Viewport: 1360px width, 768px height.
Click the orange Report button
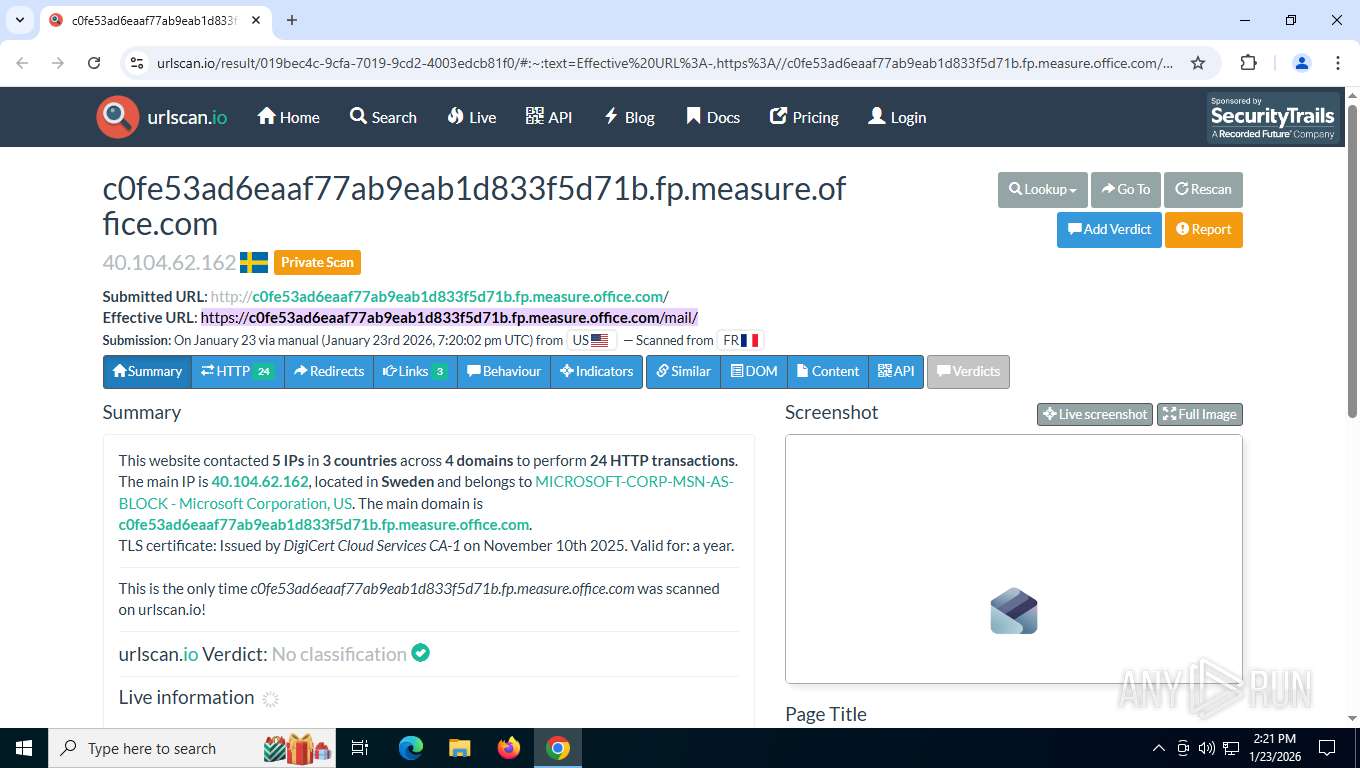(1204, 229)
